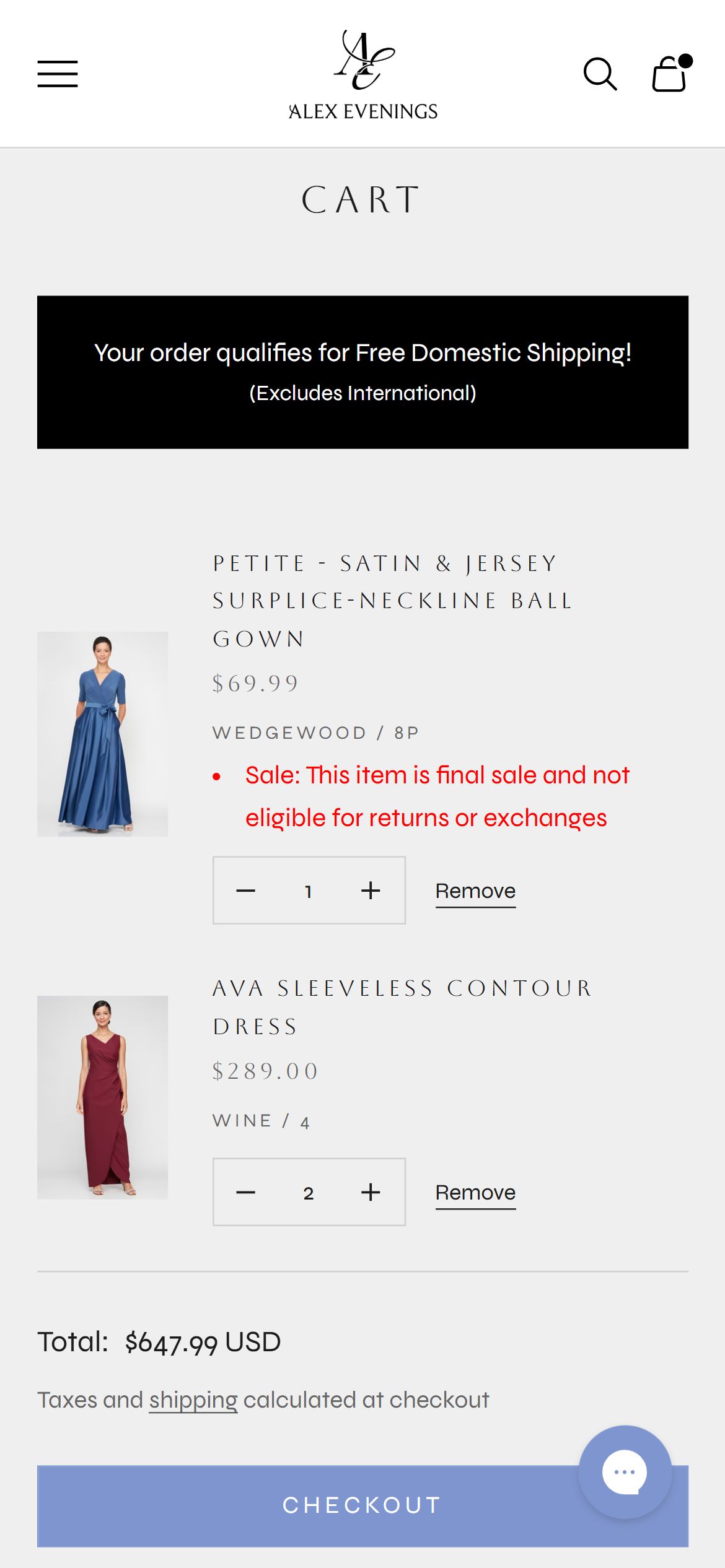725x1568 pixels.
Task: Open Petite Satin & Jersey Ball Gown title
Action: pos(392,601)
